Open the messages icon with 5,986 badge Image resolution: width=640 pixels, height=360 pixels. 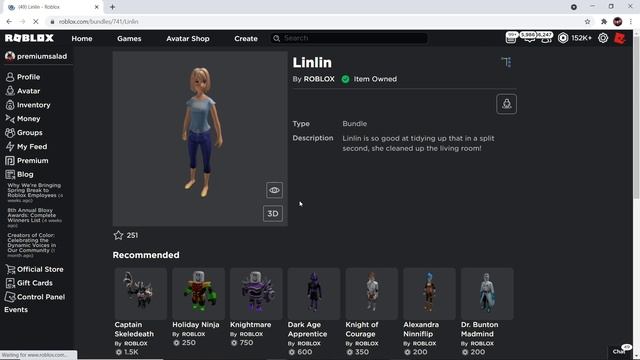[x=529, y=38]
